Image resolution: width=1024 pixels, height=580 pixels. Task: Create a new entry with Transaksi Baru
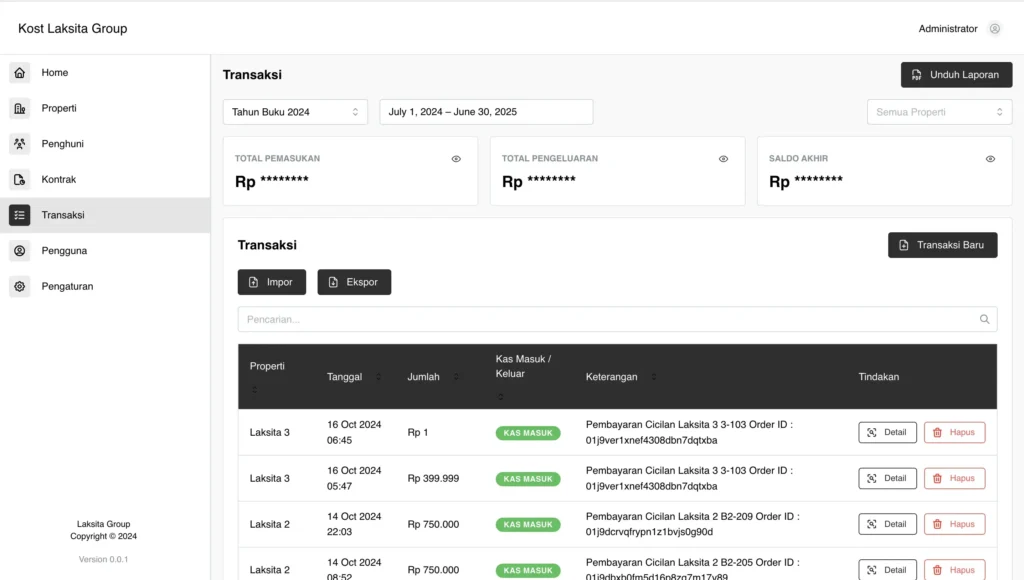point(942,245)
